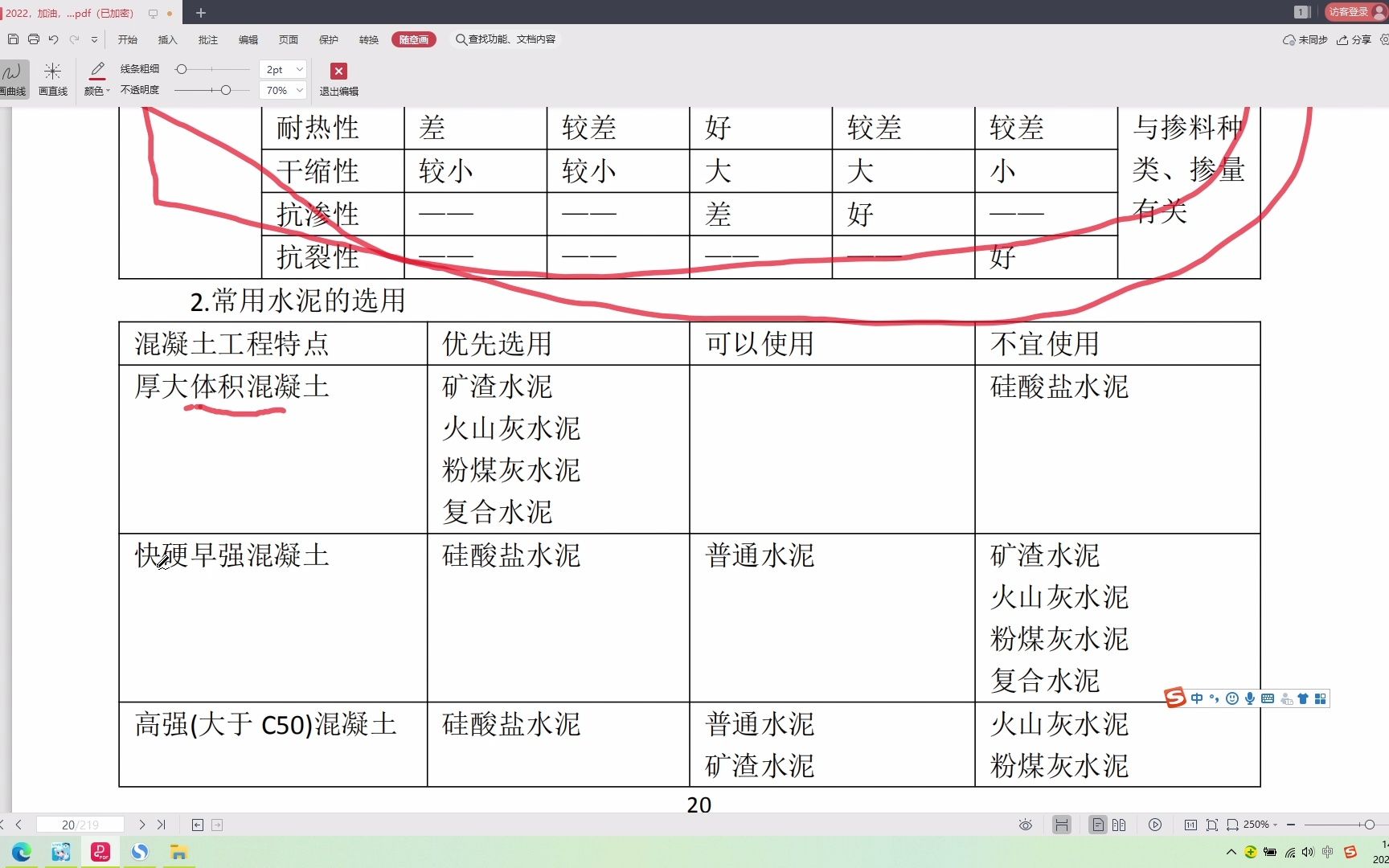
Task: Select the 画直线 straight line tool
Action: tap(53, 79)
